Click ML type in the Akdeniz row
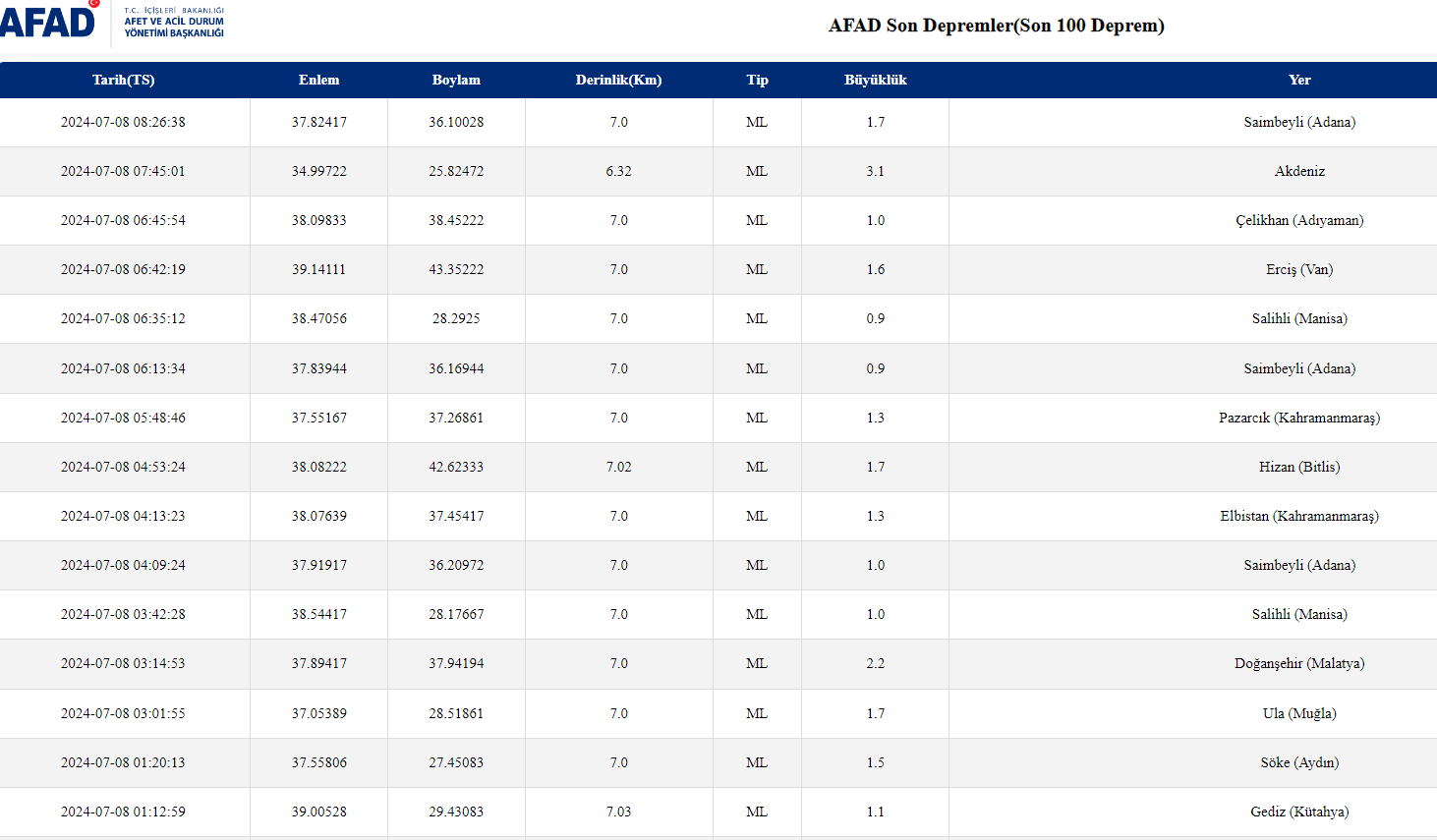1437x840 pixels. point(757,171)
